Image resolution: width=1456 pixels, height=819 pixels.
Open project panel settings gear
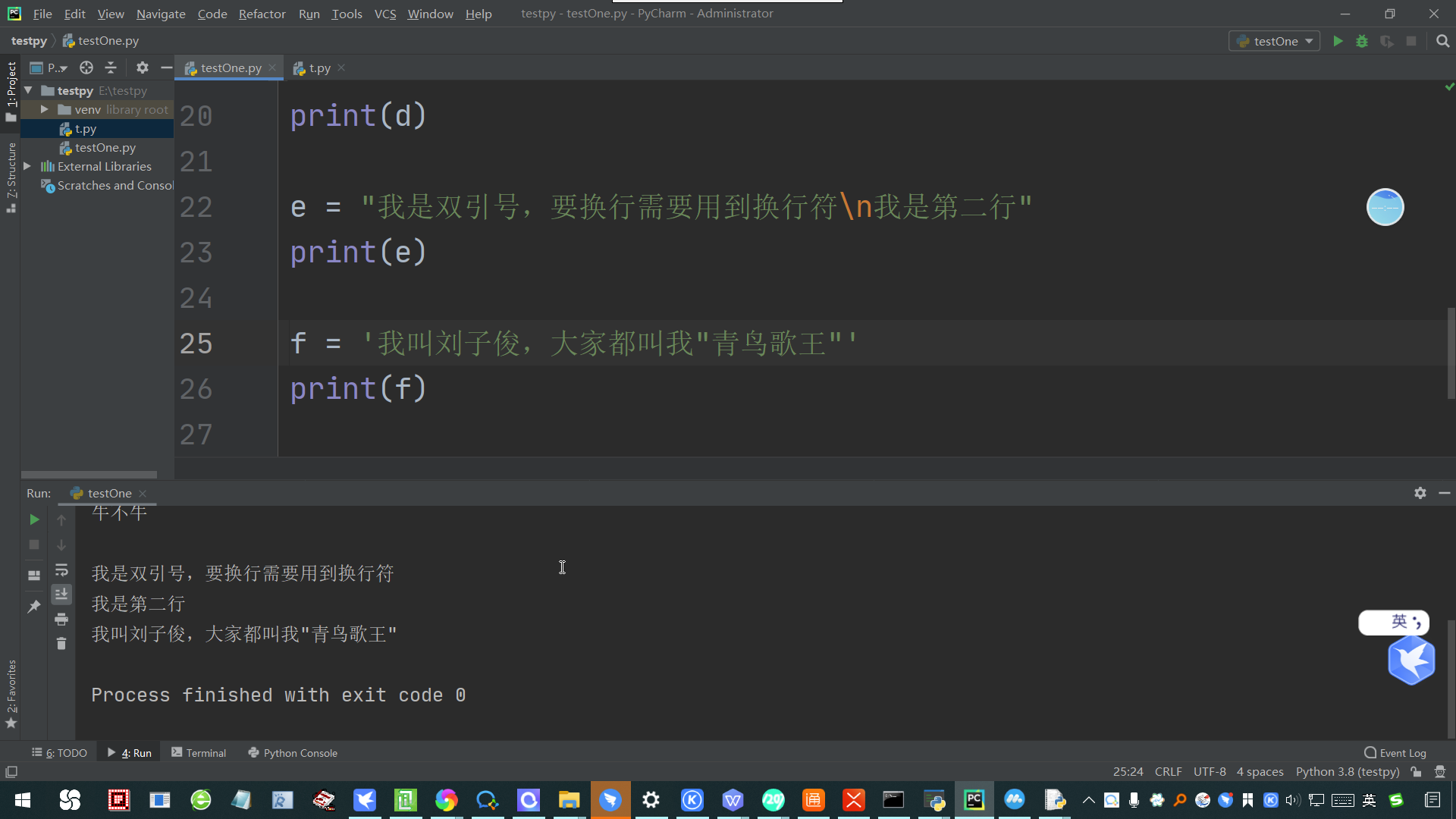click(x=142, y=67)
